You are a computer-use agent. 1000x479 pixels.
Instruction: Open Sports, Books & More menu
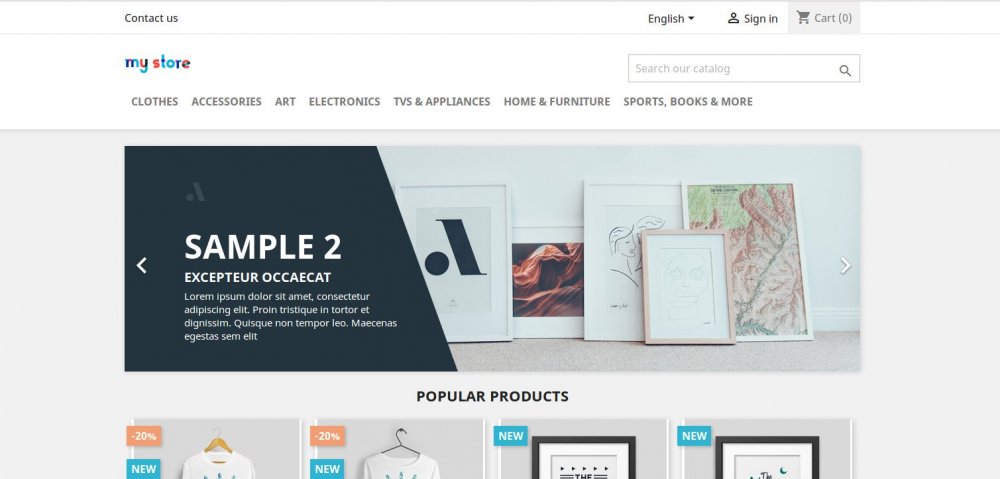point(688,101)
